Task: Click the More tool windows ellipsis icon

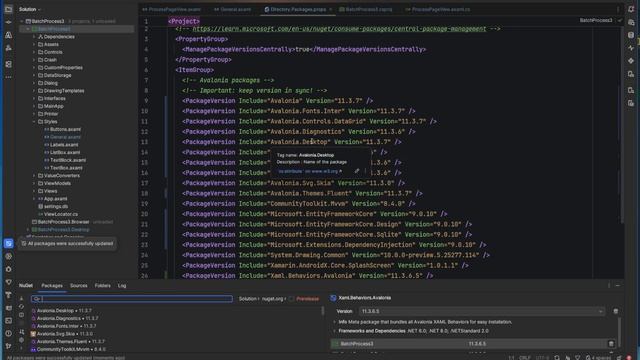Action: (x=8, y=77)
